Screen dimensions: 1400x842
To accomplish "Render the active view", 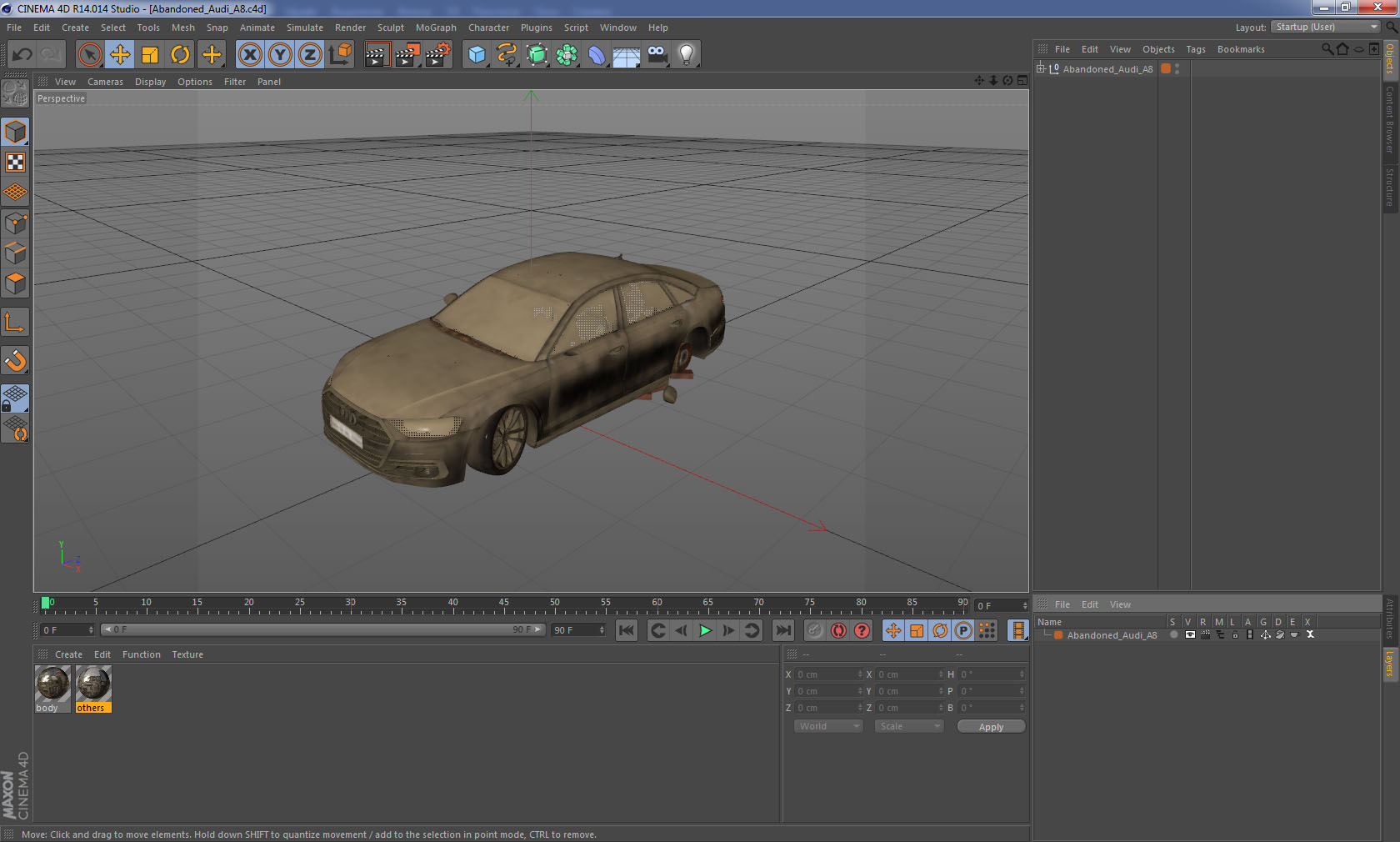I will (x=377, y=55).
